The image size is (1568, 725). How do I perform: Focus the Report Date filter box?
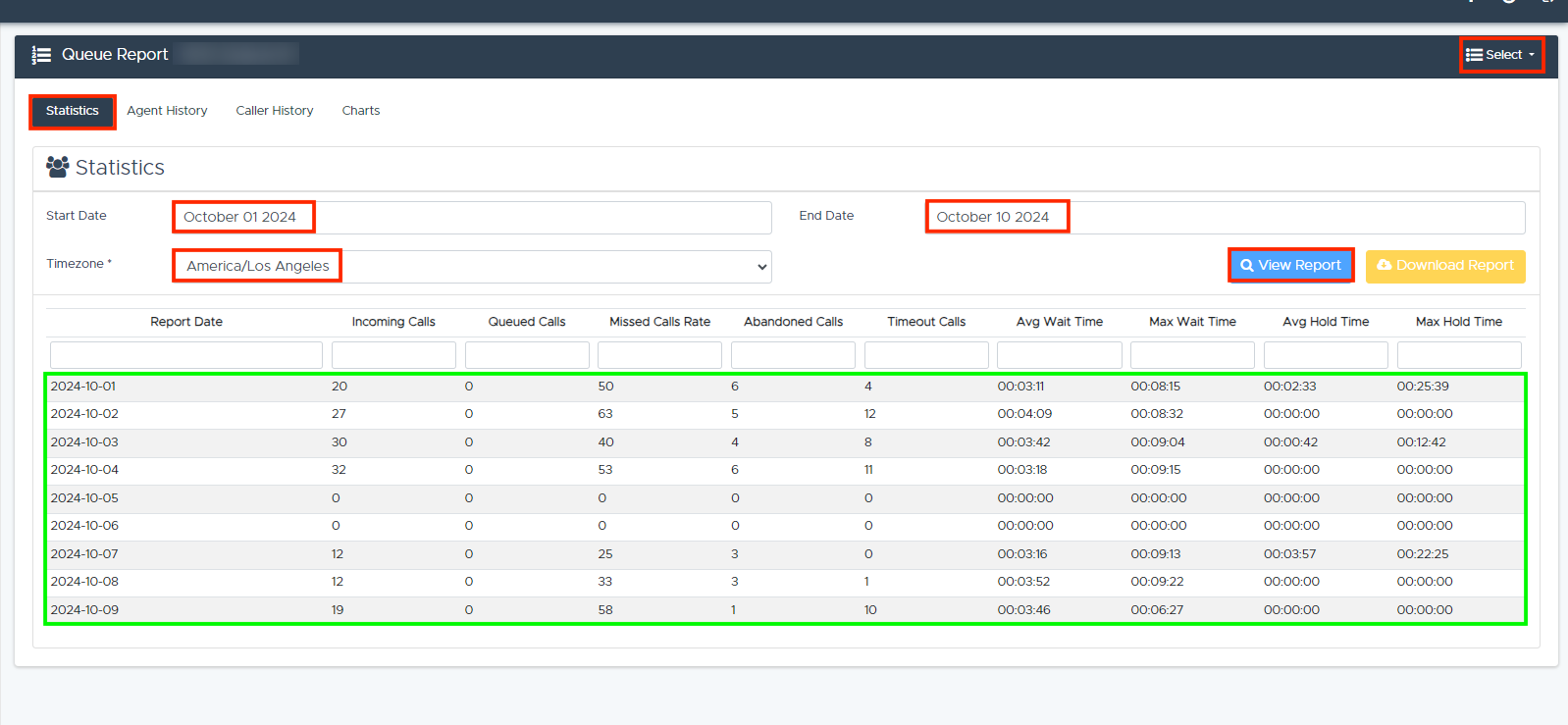click(x=186, y=355)
